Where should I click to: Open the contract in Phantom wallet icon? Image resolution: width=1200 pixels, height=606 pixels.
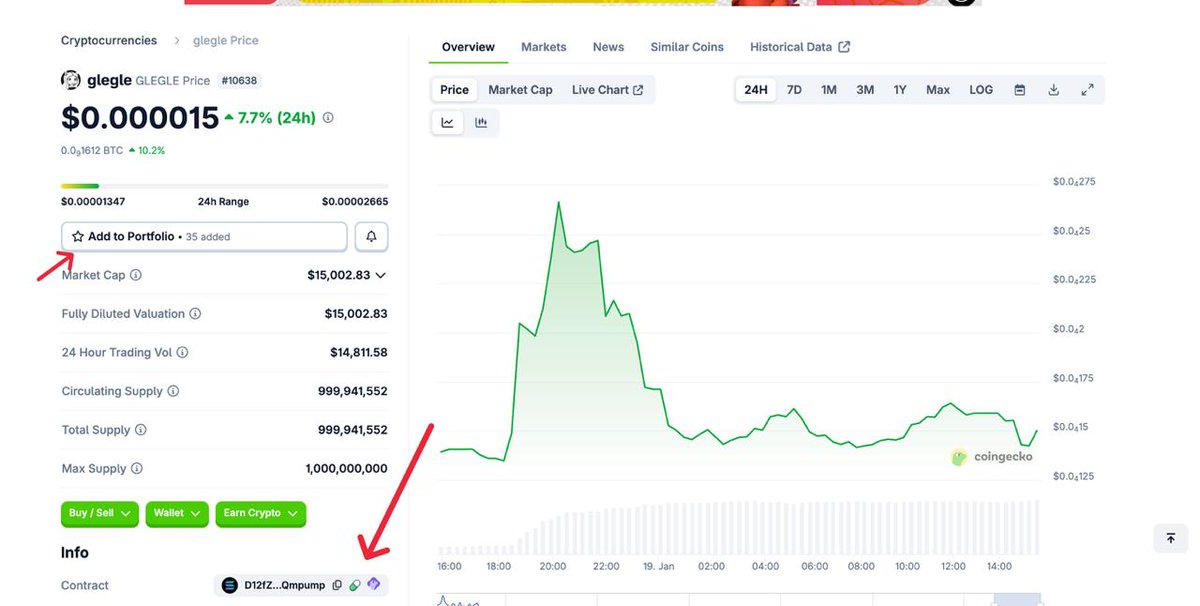pos(374,584)
